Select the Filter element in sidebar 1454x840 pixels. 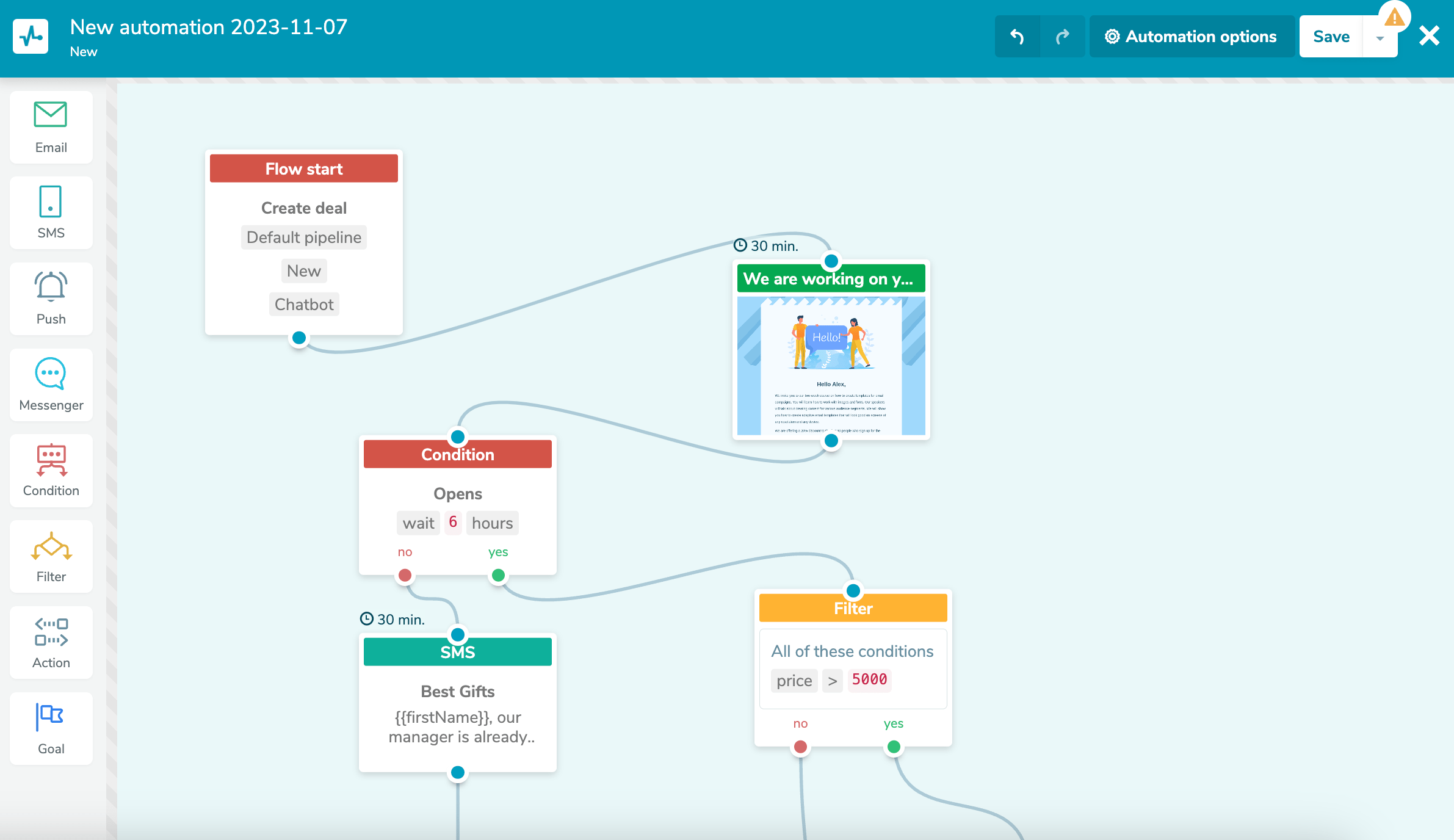(51, 557)
